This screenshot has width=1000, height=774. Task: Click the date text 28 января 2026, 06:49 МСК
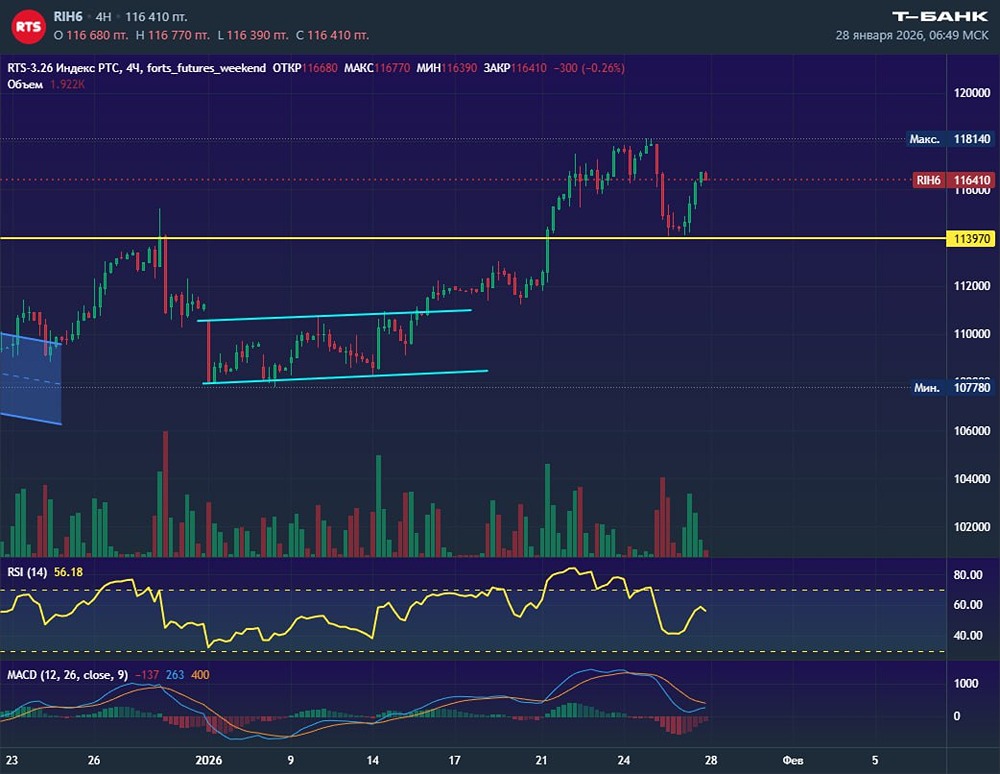(x=912, y=35)
